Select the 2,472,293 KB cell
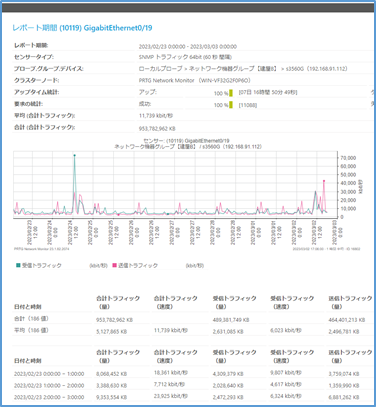This screenshot has height=407, width=376. [x=228, y=397]
